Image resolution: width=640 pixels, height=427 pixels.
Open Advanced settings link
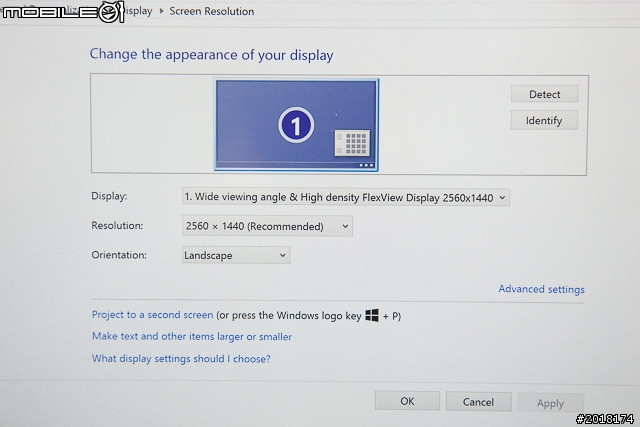click(x=541, y=289)
